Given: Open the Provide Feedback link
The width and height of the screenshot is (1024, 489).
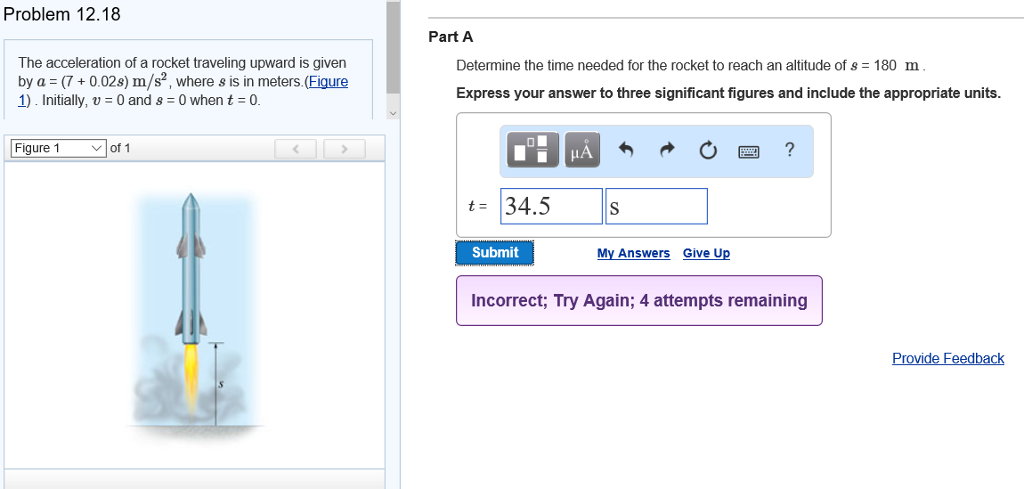Looking at the screenshot, I should (x=947, y=358).
